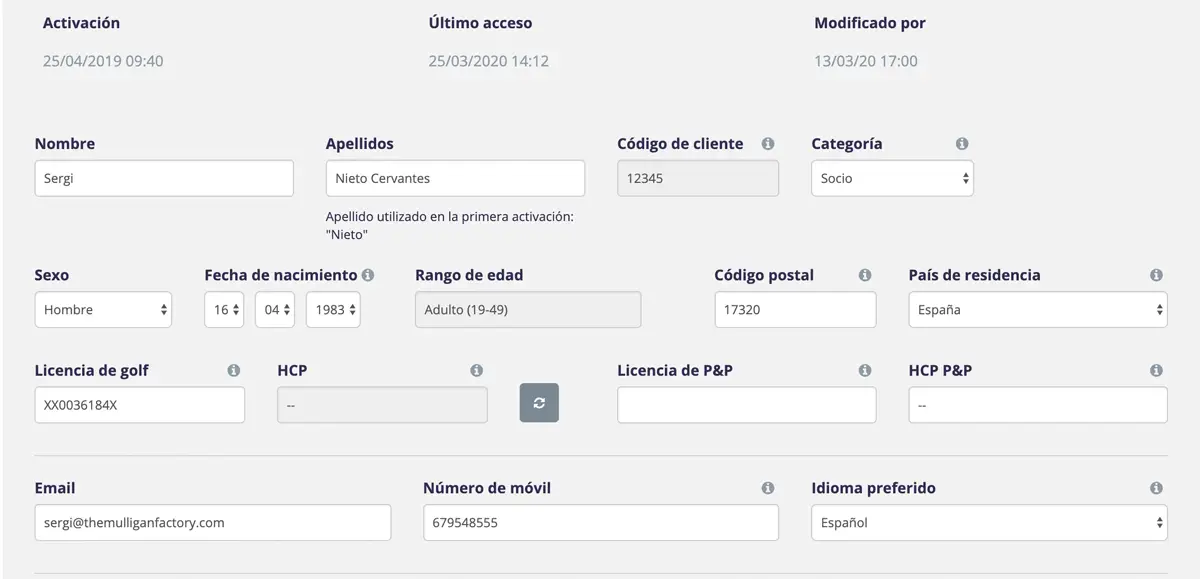Open the birth day selector showing 16

224,309
